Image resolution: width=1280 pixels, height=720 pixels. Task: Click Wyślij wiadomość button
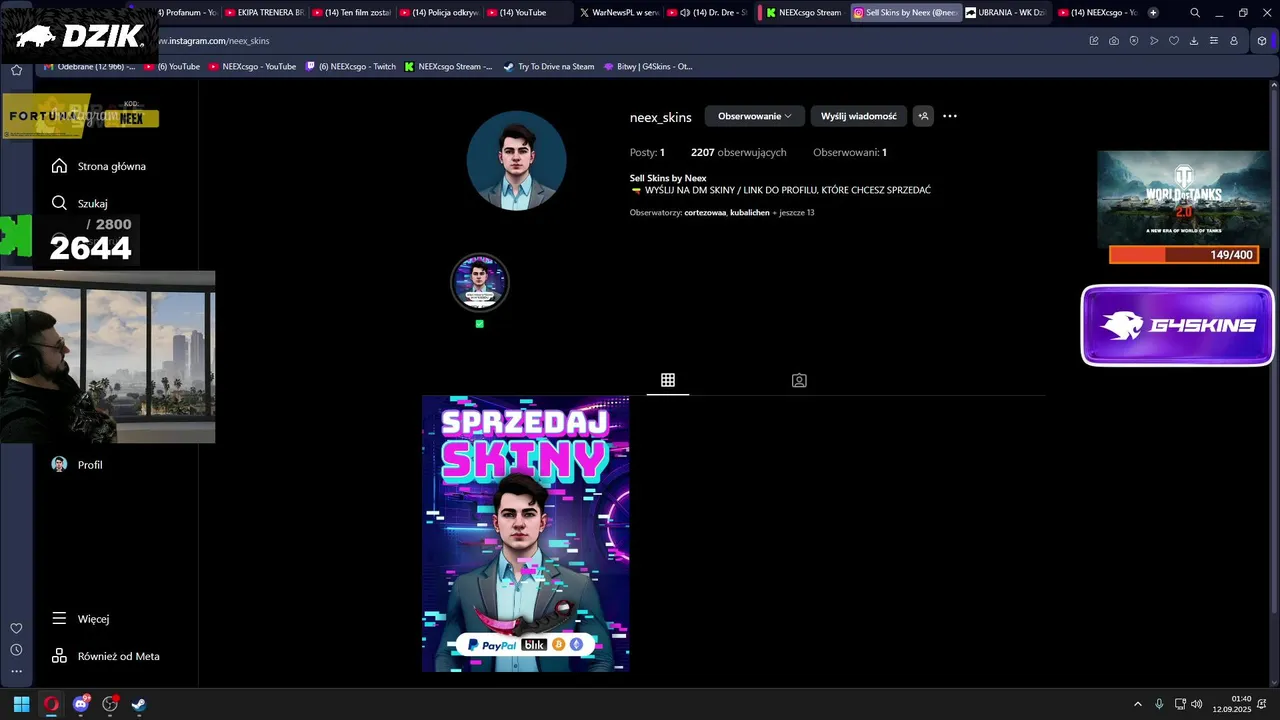859,116
